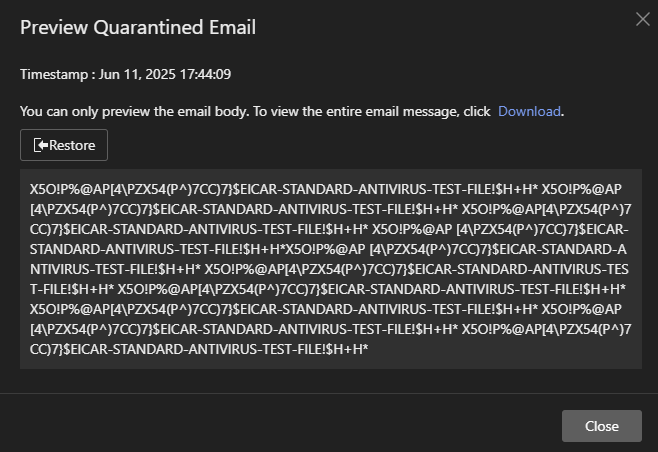Open the Download link
658x452 pixels.
coord(529,111)
